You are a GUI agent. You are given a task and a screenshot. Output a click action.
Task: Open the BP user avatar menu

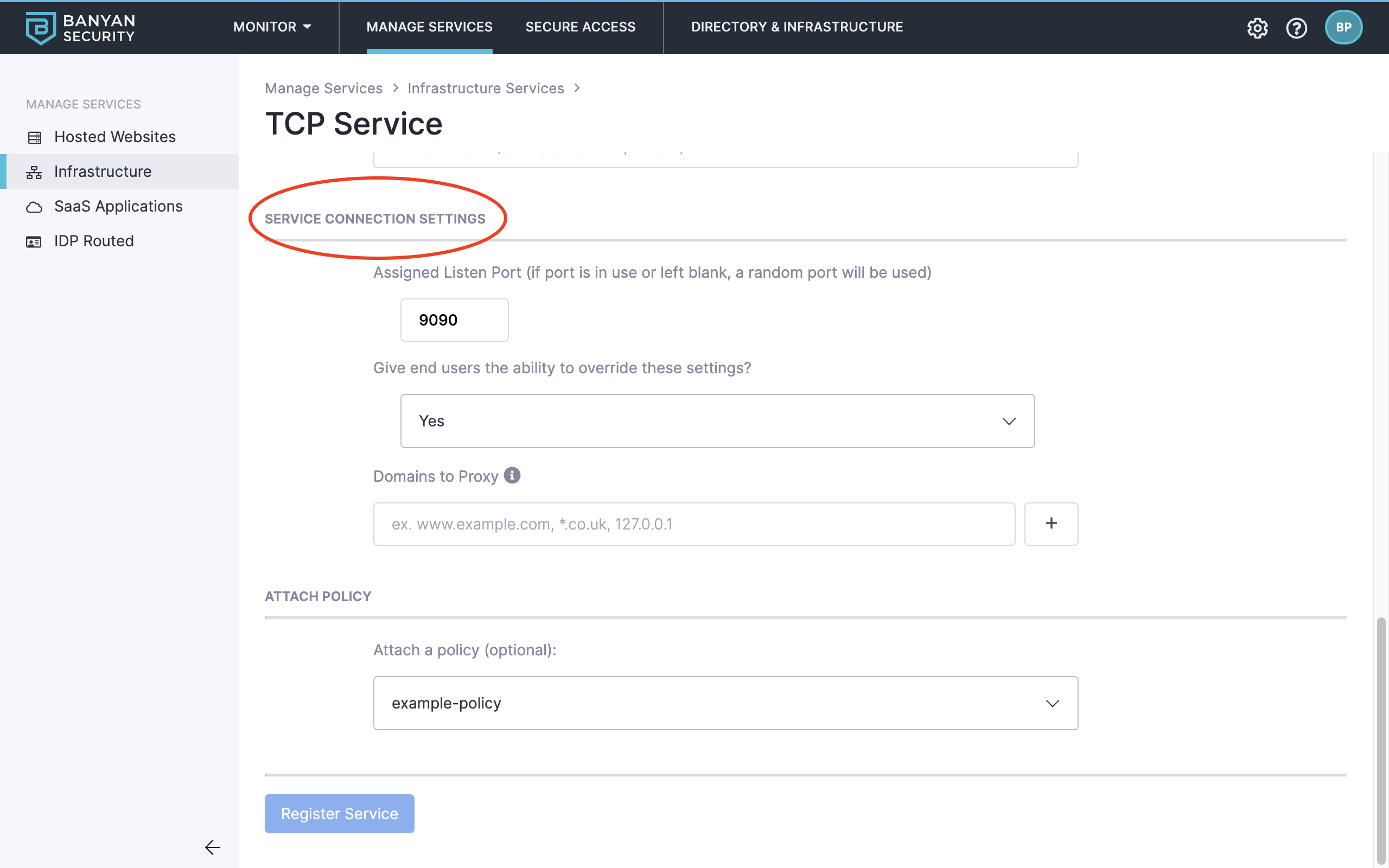(x=1343, y=28)
